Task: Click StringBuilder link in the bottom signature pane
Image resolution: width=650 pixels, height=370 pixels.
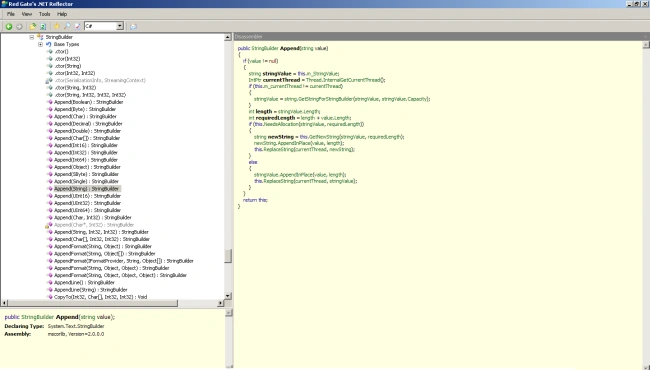Action: click(x=37, y=317)
